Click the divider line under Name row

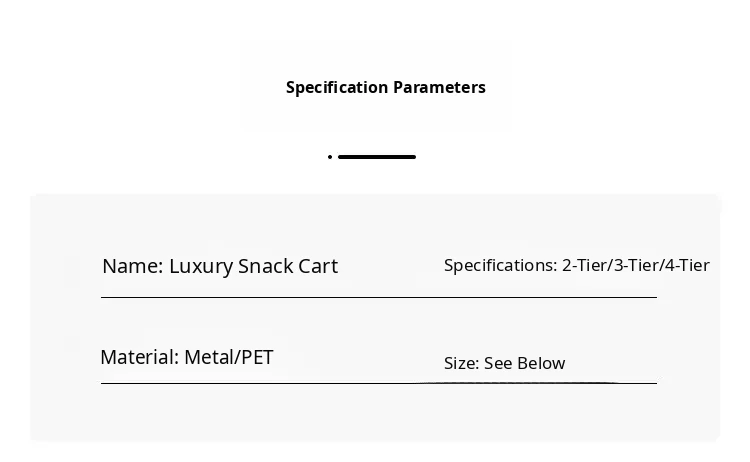coord(378,297)
